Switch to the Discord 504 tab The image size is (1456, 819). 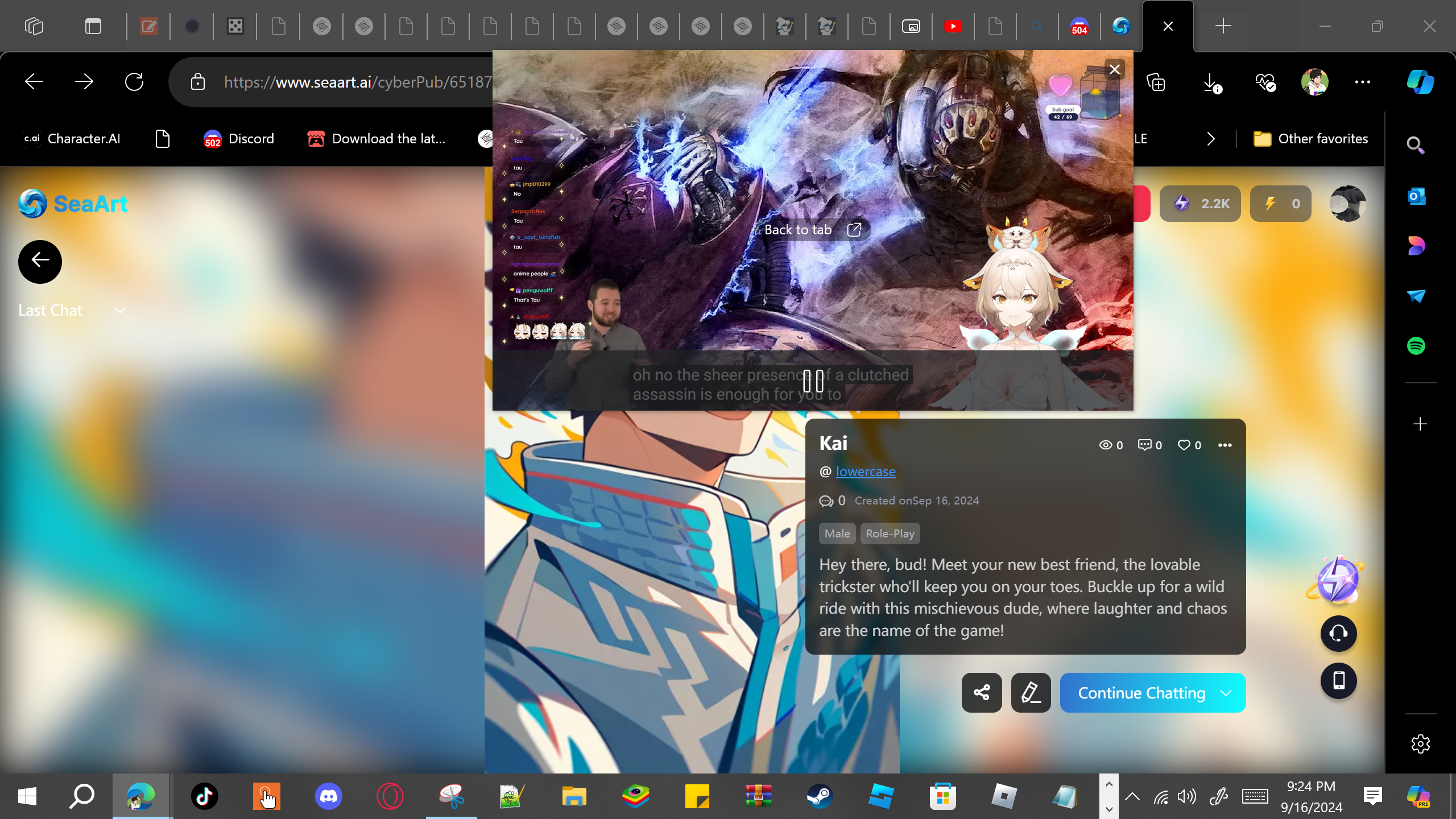(x=1079, y=26)
